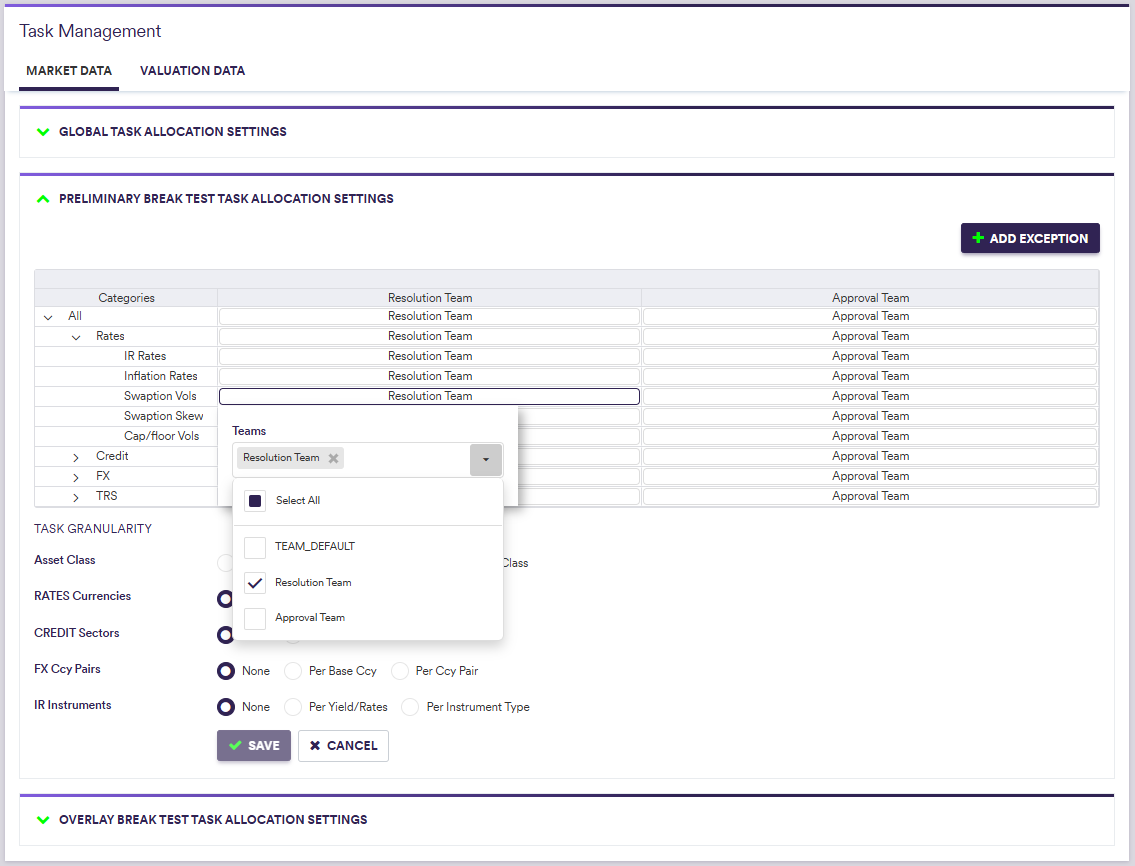Collapse the Preliminary Break Test settings section
Screen dimensions: 1135x866
tap(43, 199)
